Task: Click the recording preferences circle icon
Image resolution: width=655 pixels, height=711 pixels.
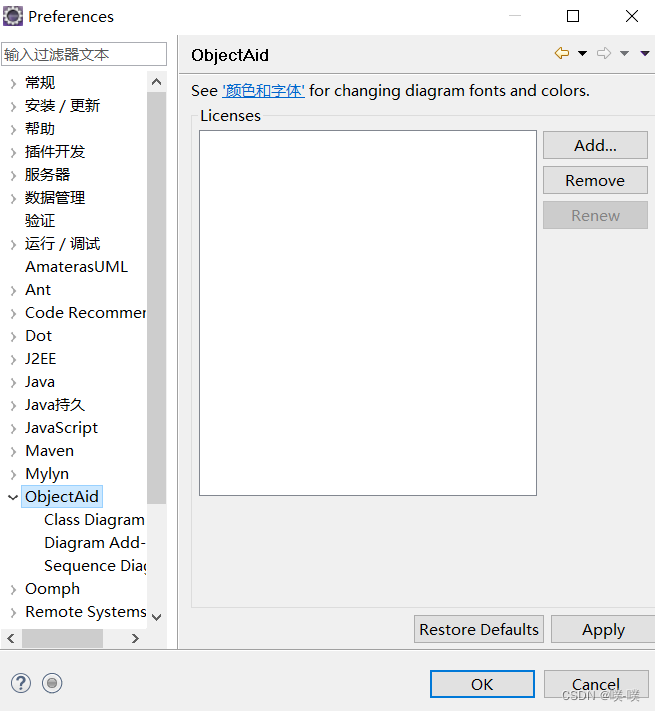Action: coord(52,683)
